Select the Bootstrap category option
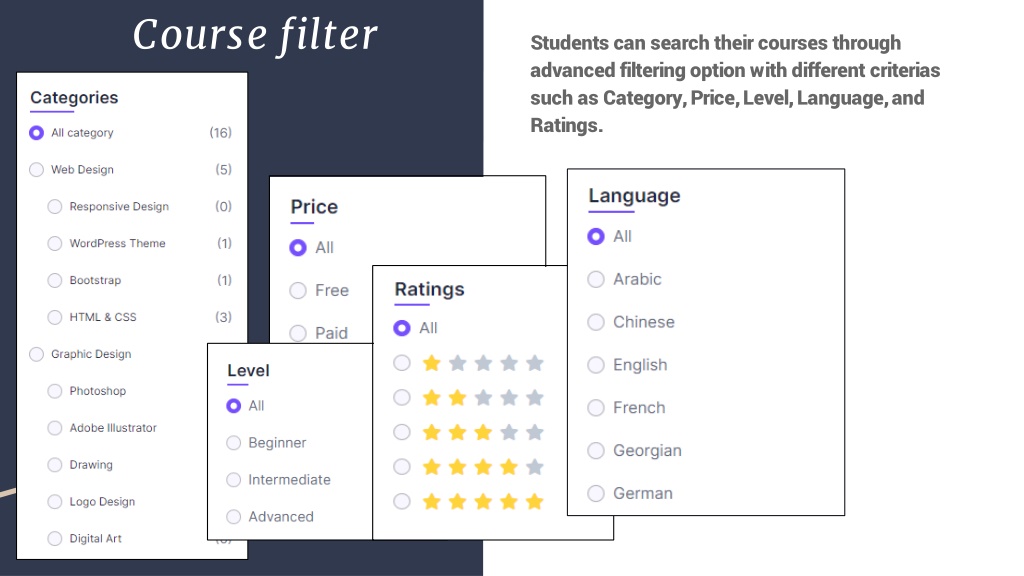 click(x=55, y=280)
